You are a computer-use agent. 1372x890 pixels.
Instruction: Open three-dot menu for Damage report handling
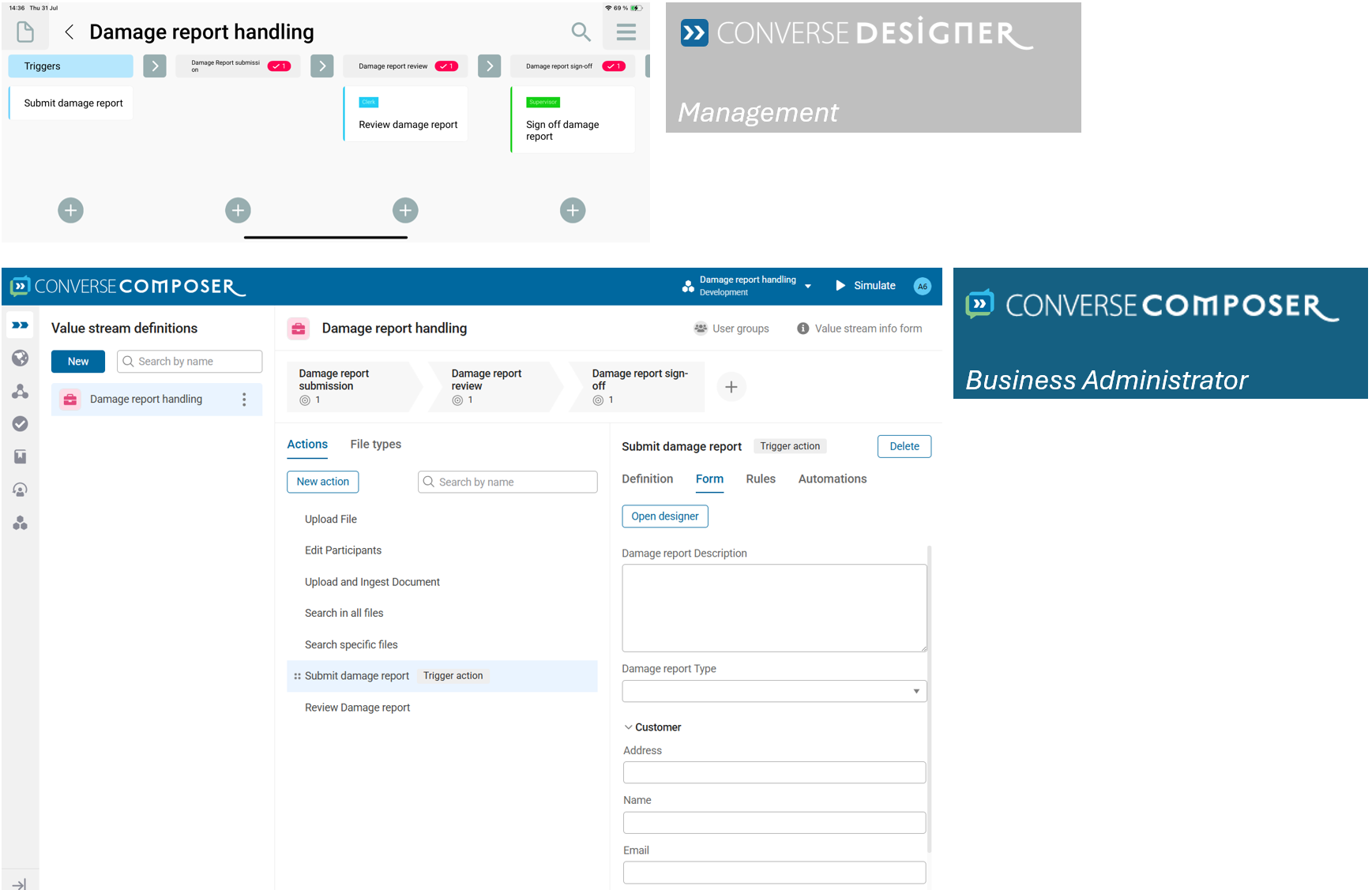[x=244, y=400]
